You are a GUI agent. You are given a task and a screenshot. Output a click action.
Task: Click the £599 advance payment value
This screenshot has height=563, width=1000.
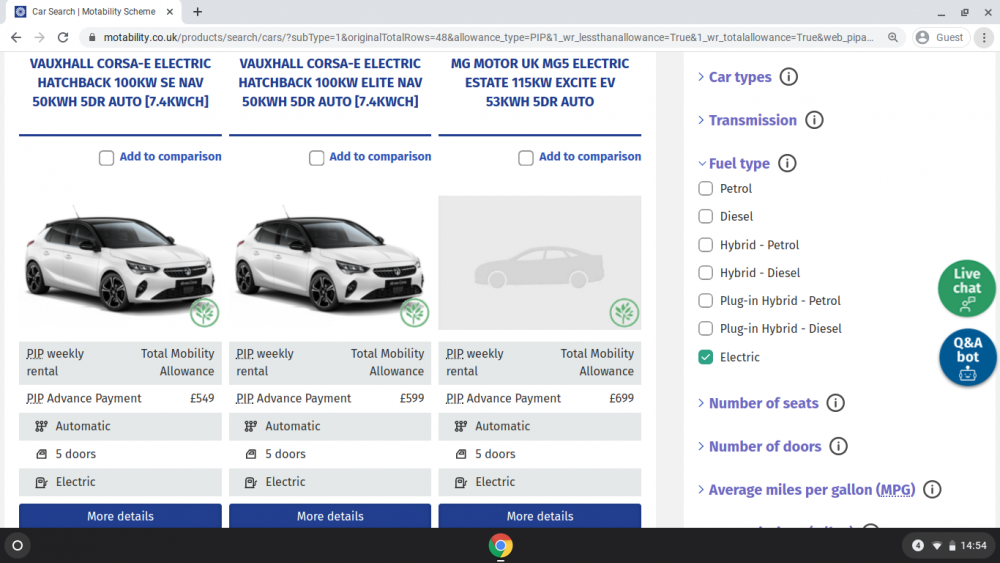point(412,398)
